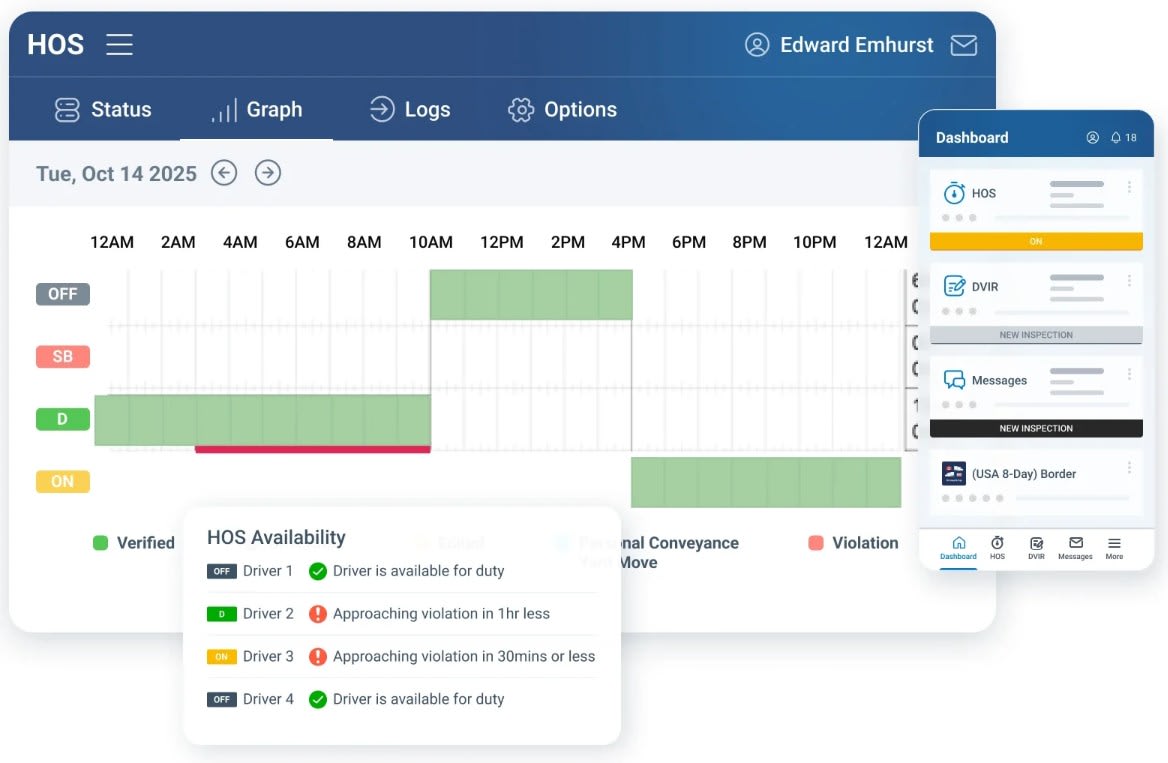Open the Options tab

[x=562, y=110]
